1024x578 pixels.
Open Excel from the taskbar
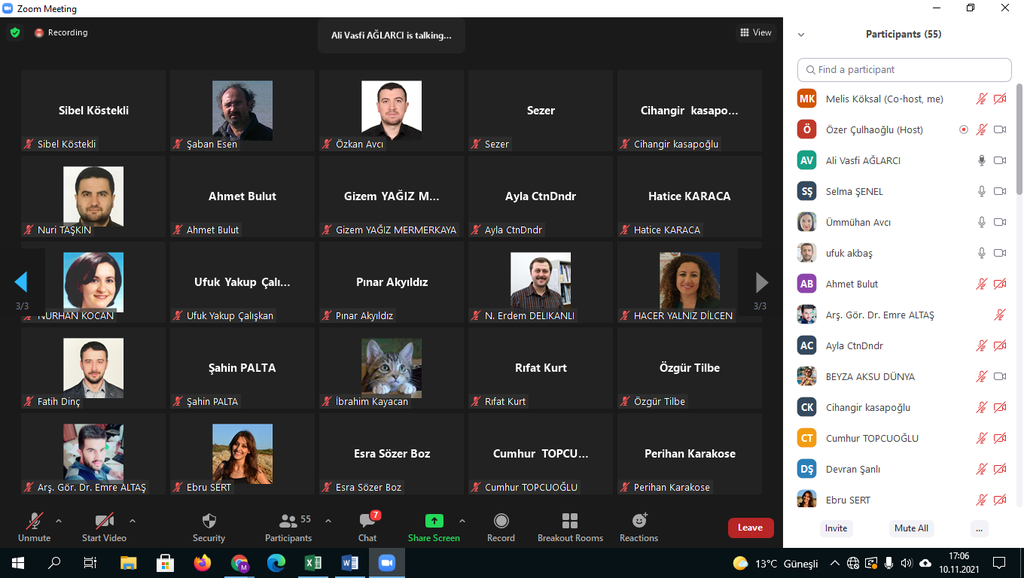click(x=313, y=563)
